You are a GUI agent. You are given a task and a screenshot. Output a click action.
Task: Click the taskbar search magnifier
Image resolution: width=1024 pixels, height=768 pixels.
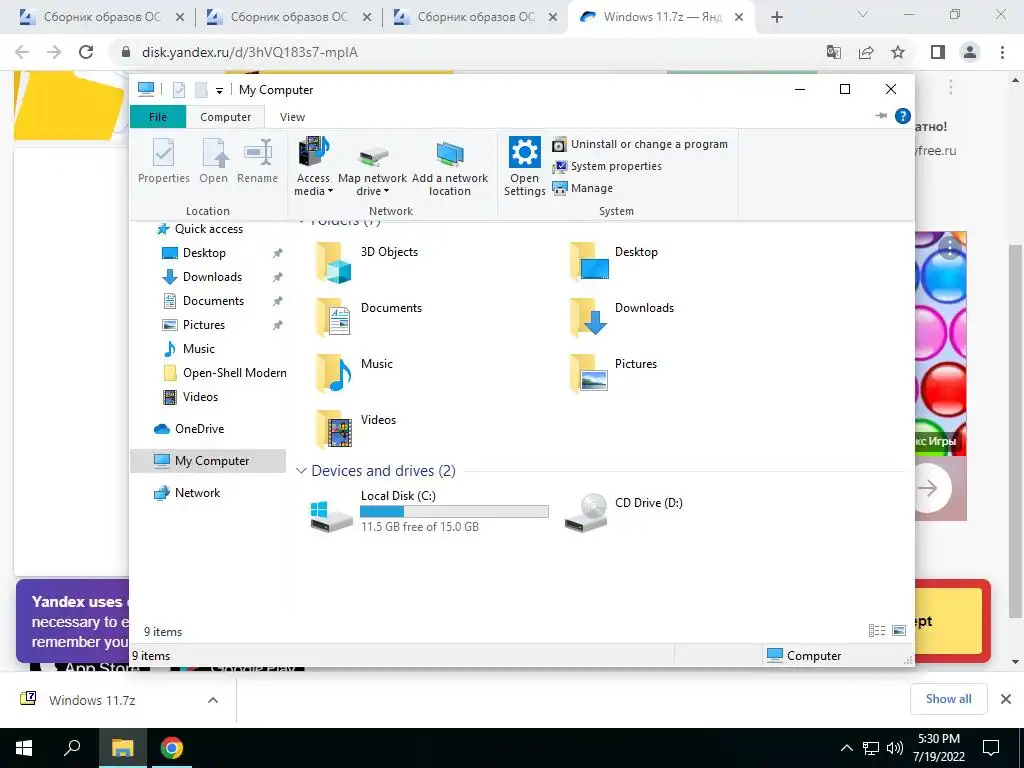[x=72, y=748]
